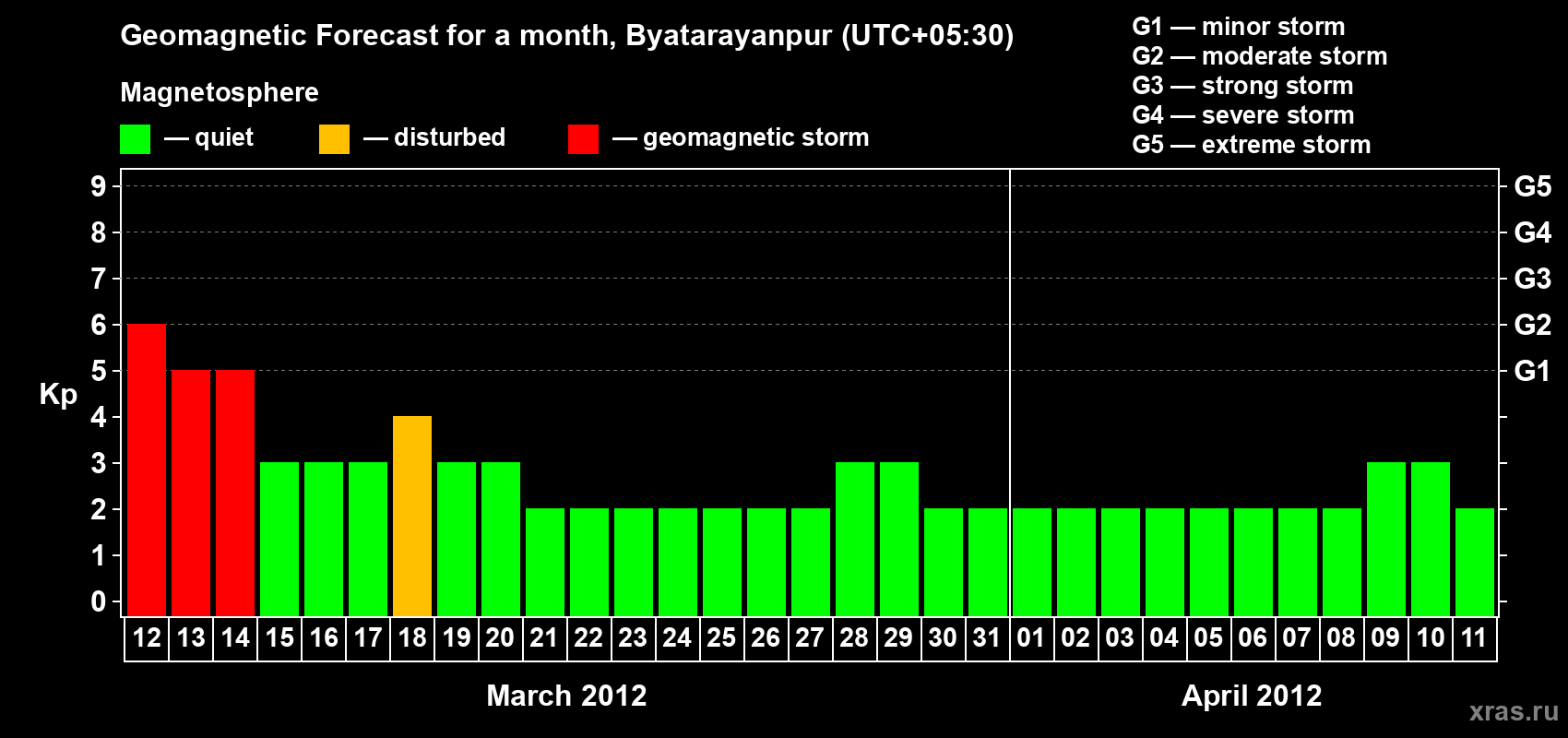
Task: Click the green bar for April 10
Action: pos(1431,539)
